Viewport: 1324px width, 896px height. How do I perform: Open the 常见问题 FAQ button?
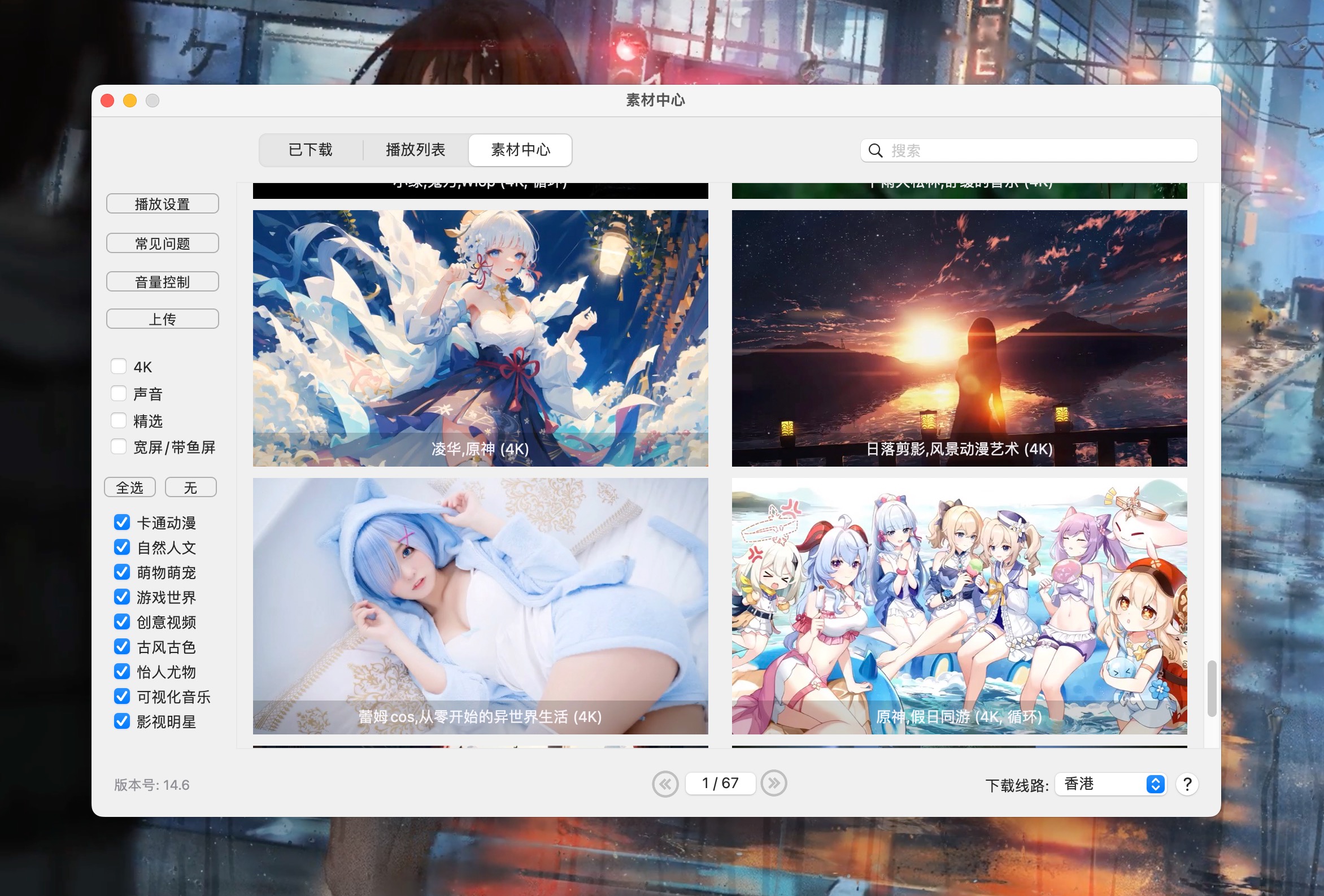162,243
